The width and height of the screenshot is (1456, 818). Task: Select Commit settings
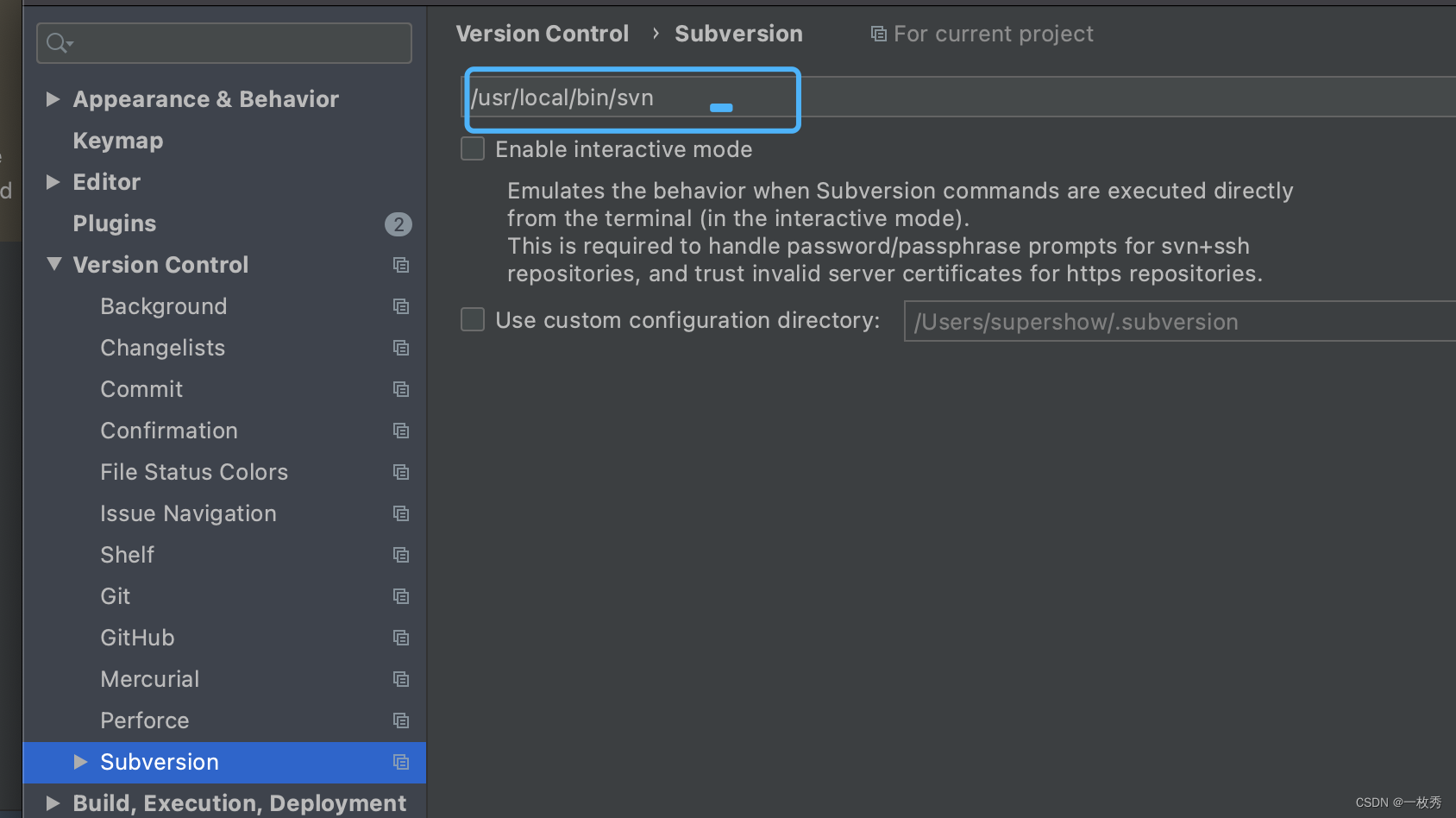(x=141, y=389)
